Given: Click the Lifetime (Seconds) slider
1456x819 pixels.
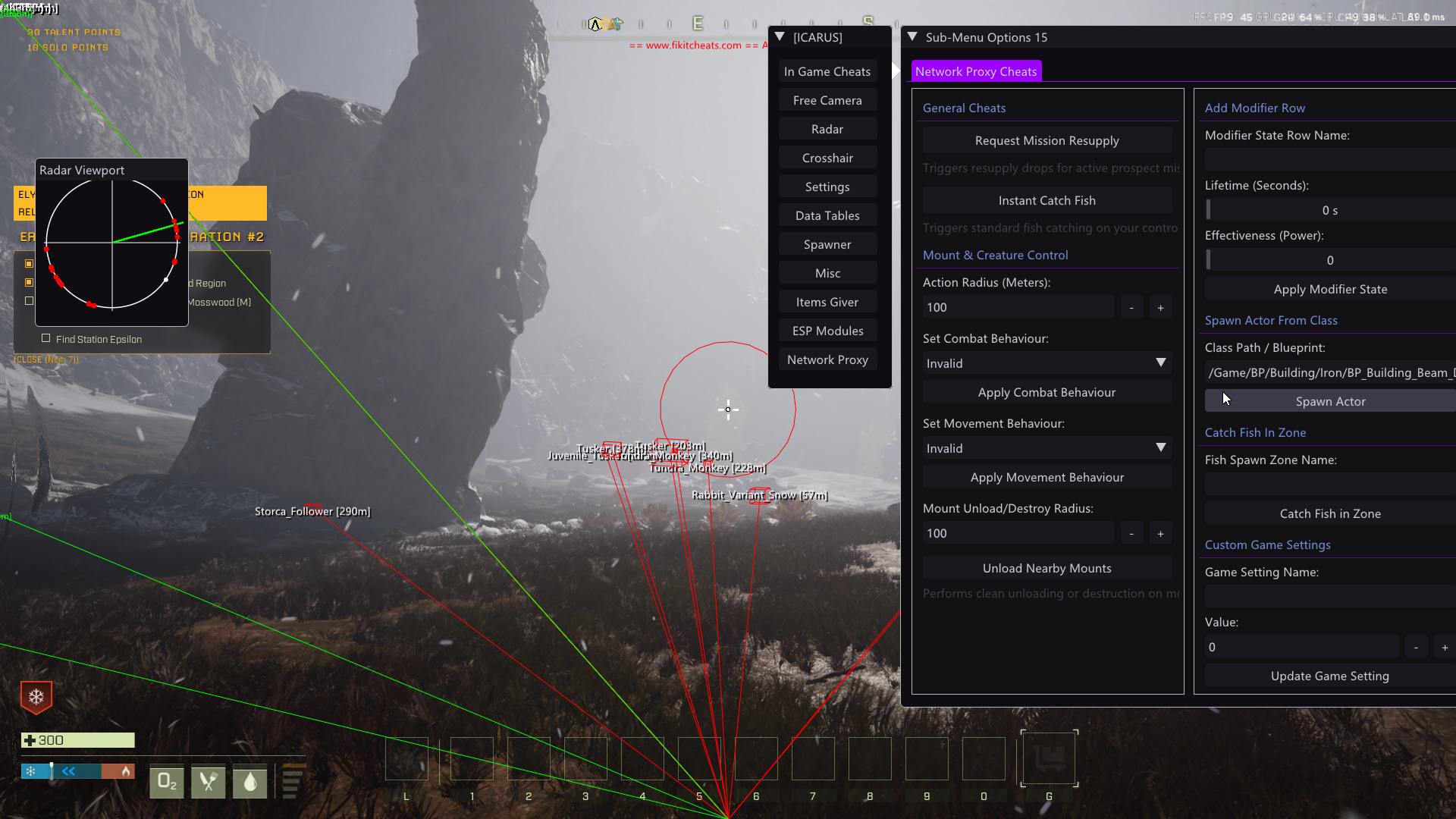Looking at the screenshot, I should (x=1330, y=210).
